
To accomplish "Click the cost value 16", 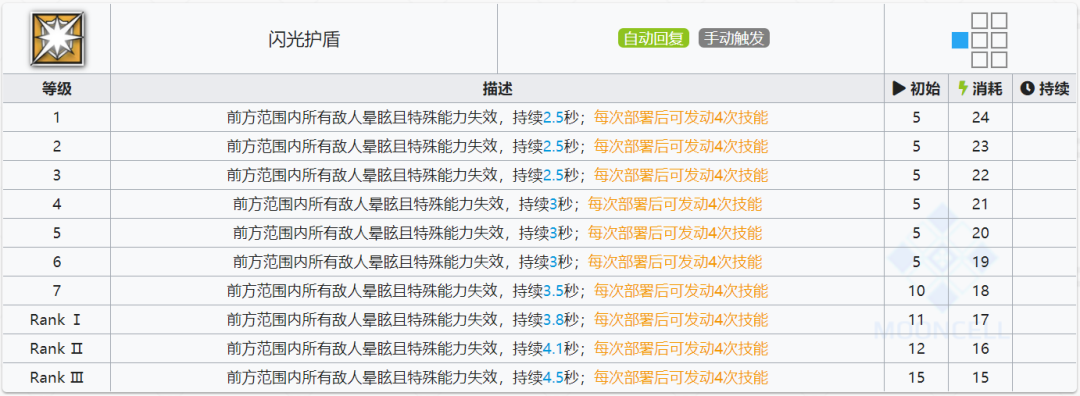I will click(980, 349).
